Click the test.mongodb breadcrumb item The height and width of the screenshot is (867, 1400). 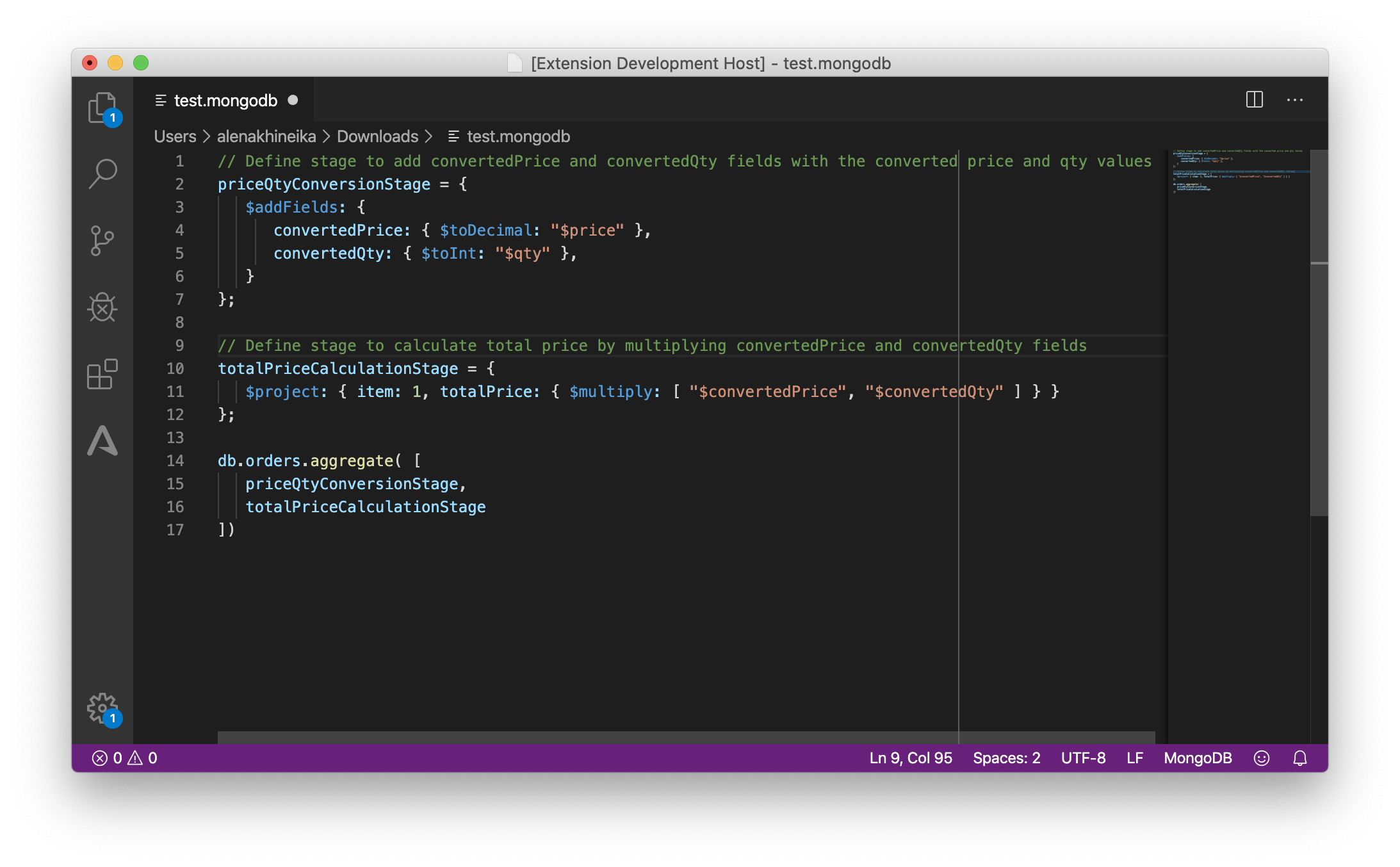[517, 136]
